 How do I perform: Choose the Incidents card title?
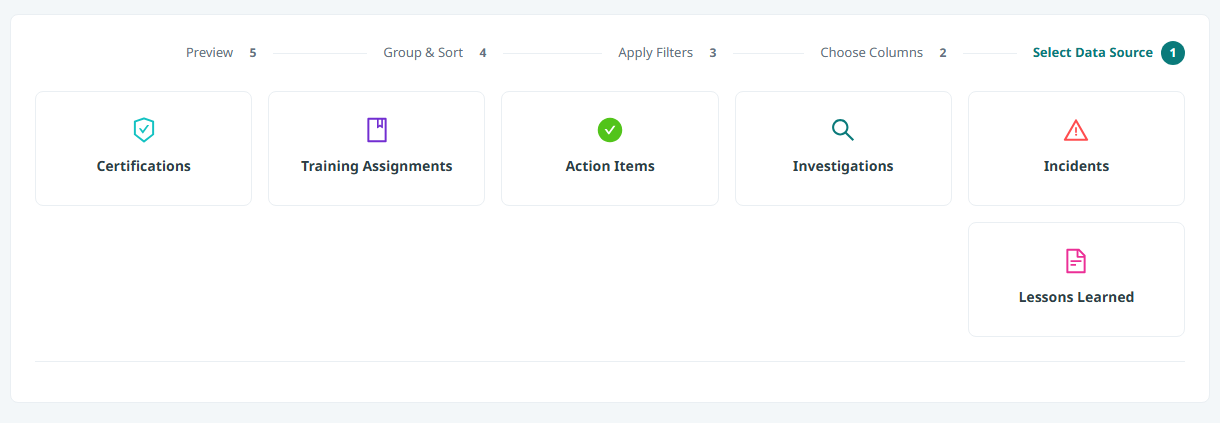click(1076, 166)
